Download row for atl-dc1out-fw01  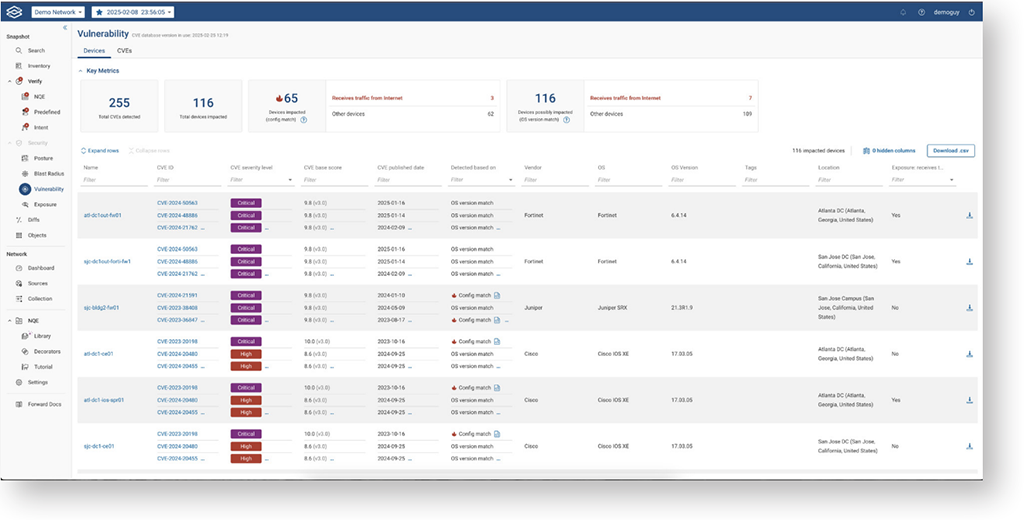(969, 215)
